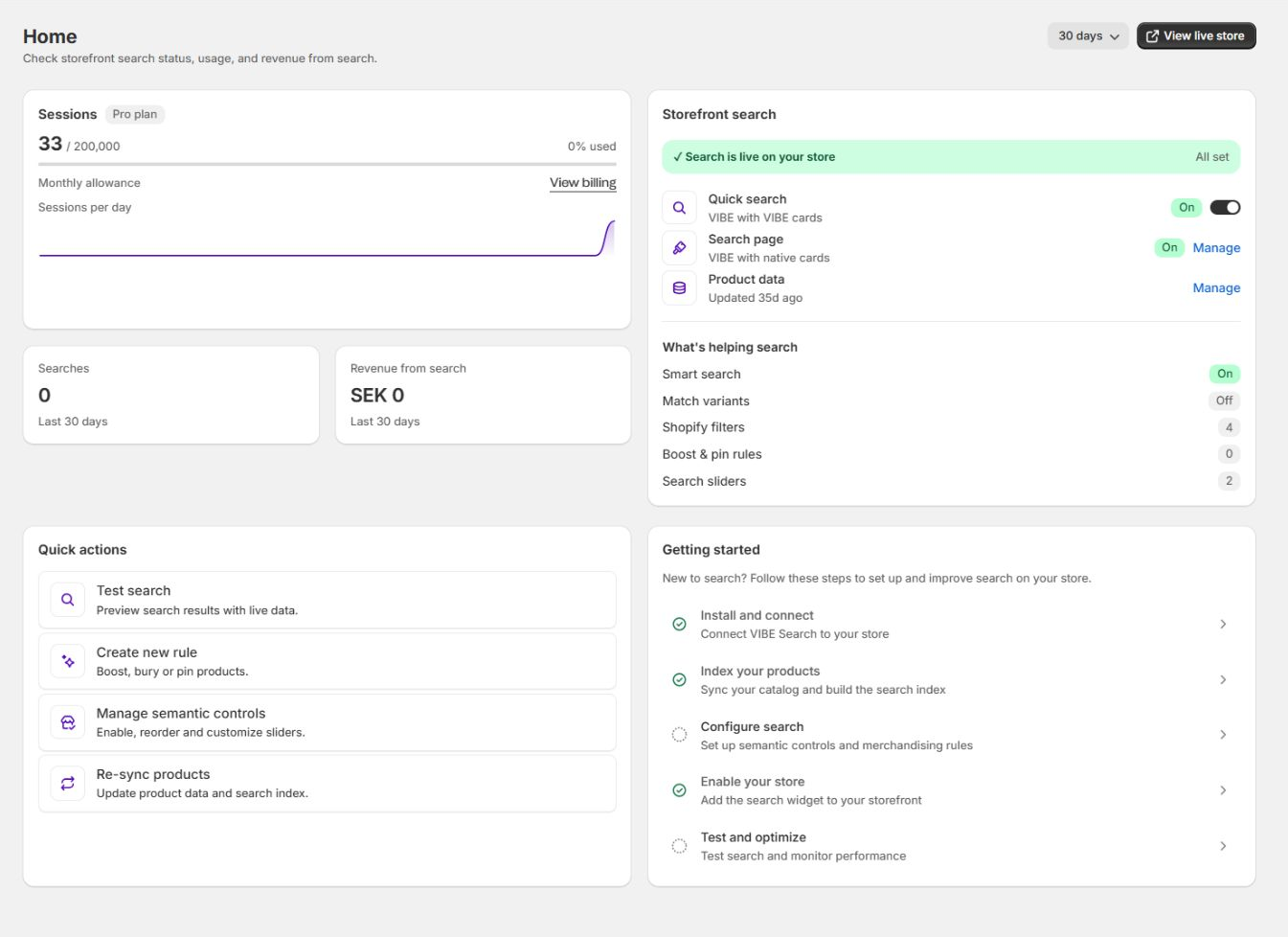Image resolution: width=1288 pixels, height=937 pixels.
Task: Click the Quick search On badge
Action: click(1186, 208)
